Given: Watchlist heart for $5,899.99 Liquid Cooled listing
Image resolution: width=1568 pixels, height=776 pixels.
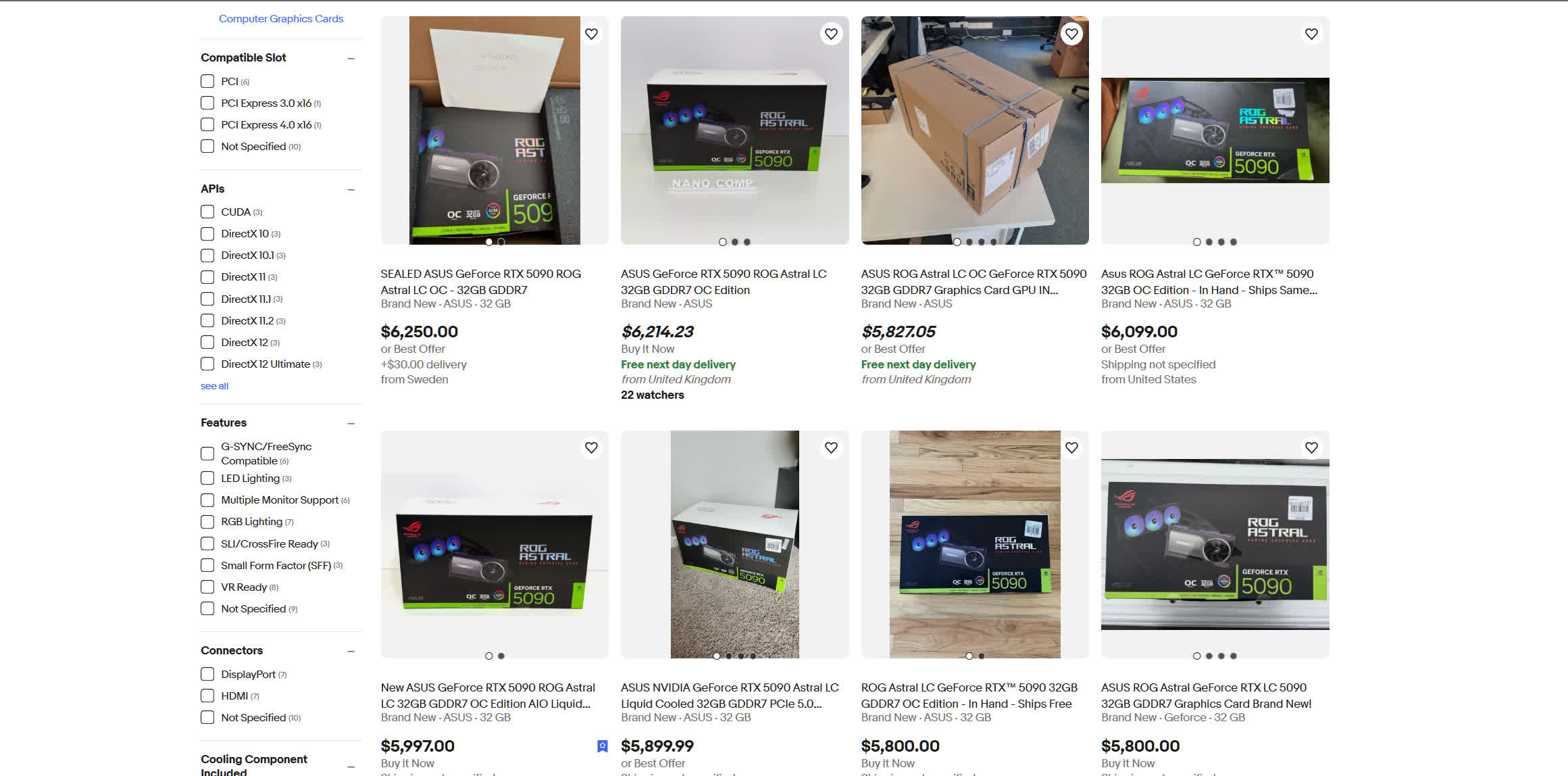Looking at the screenshot, I should coord(831,447).
